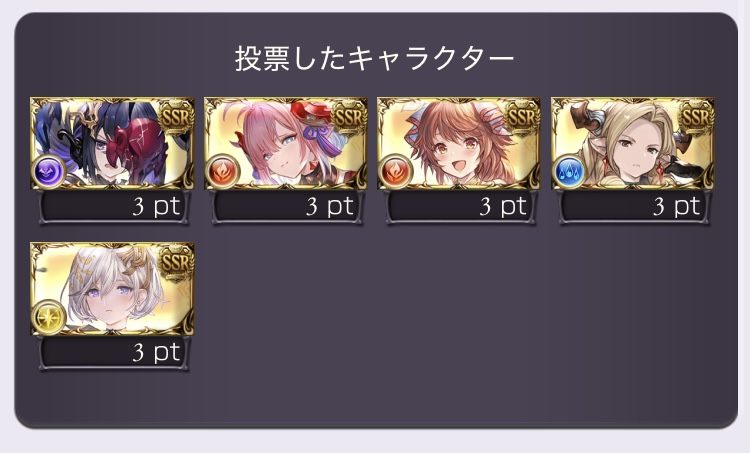Click SSR badge on blonde horned character card
The width and height of the screenshot is (750, 453).
(x=696, y=116)
